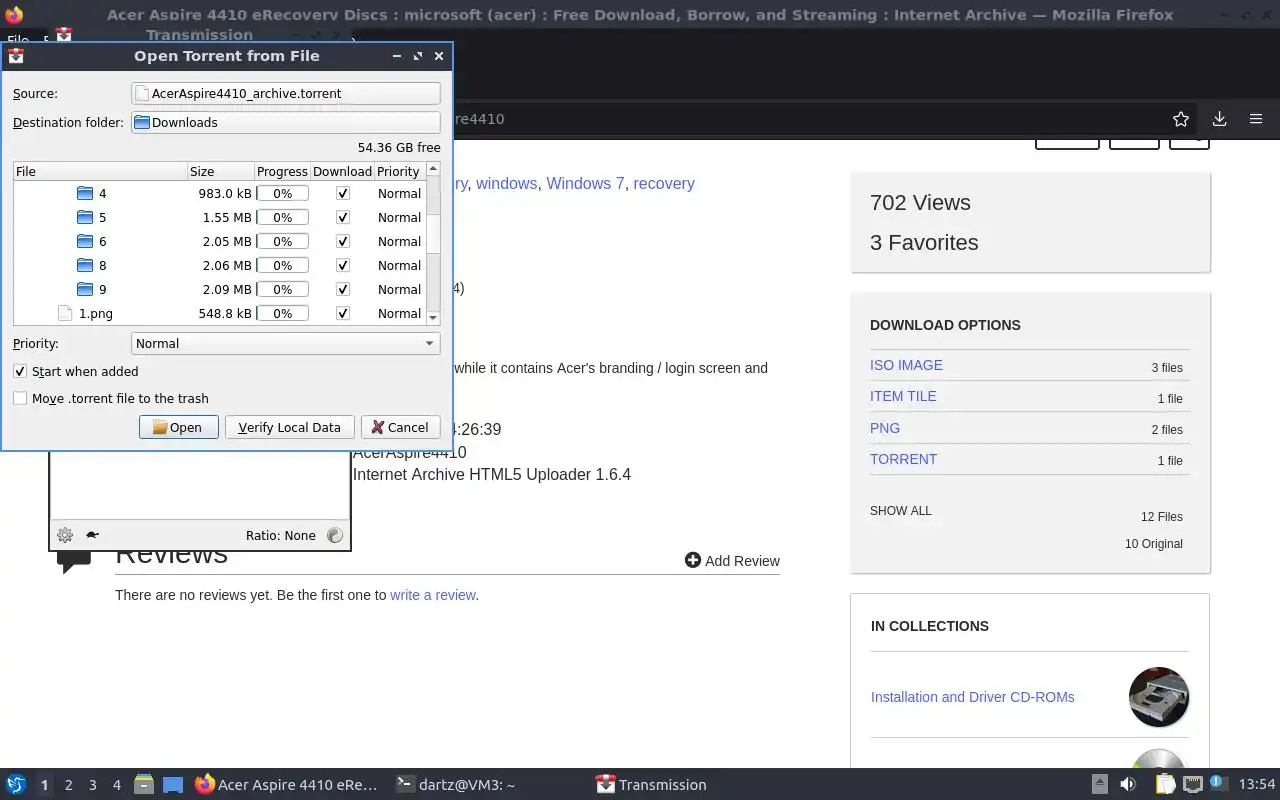Switch to the Acer Aspire Firefox taskbar item
Image resolution: width=1280 pixels, height=800 pixels.
(287, 784)
